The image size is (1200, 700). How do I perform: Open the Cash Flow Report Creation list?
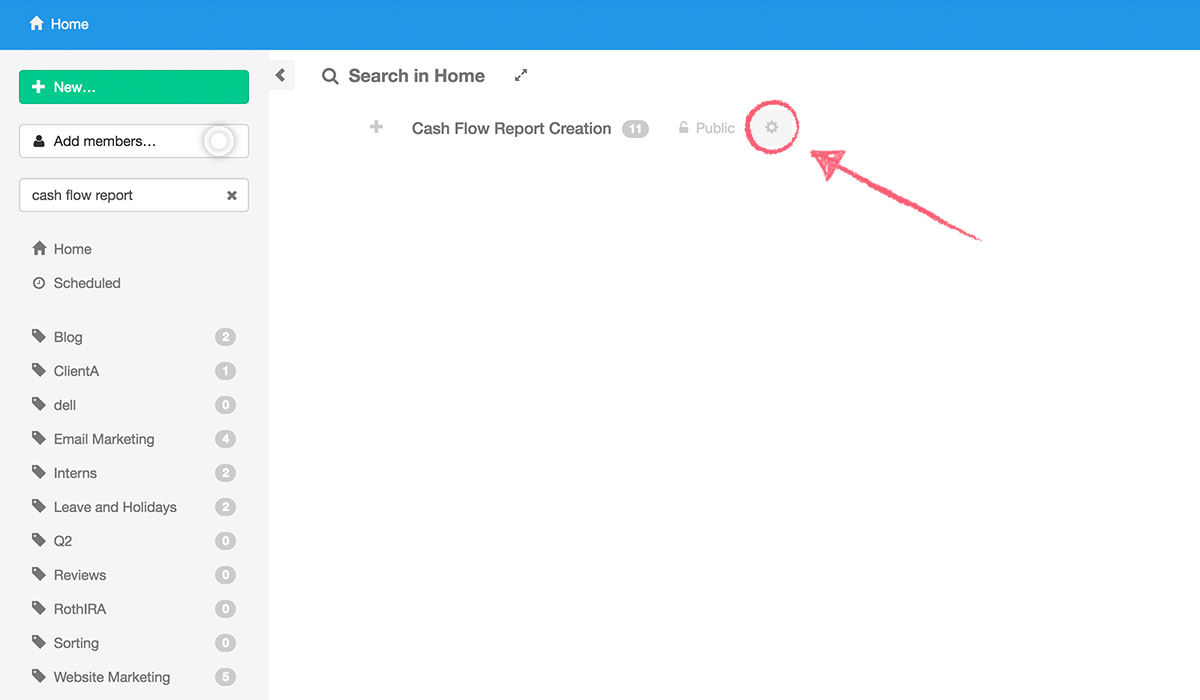pos(511,128)
